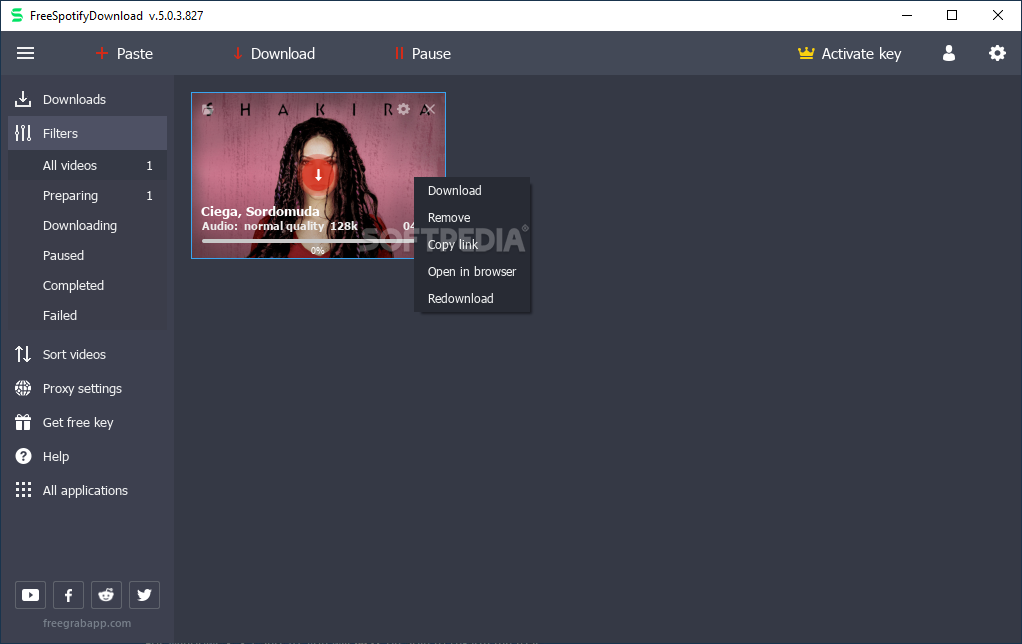Click the Downloads tray icon
The image size is (1022, 644).
[x=23, y=99]
